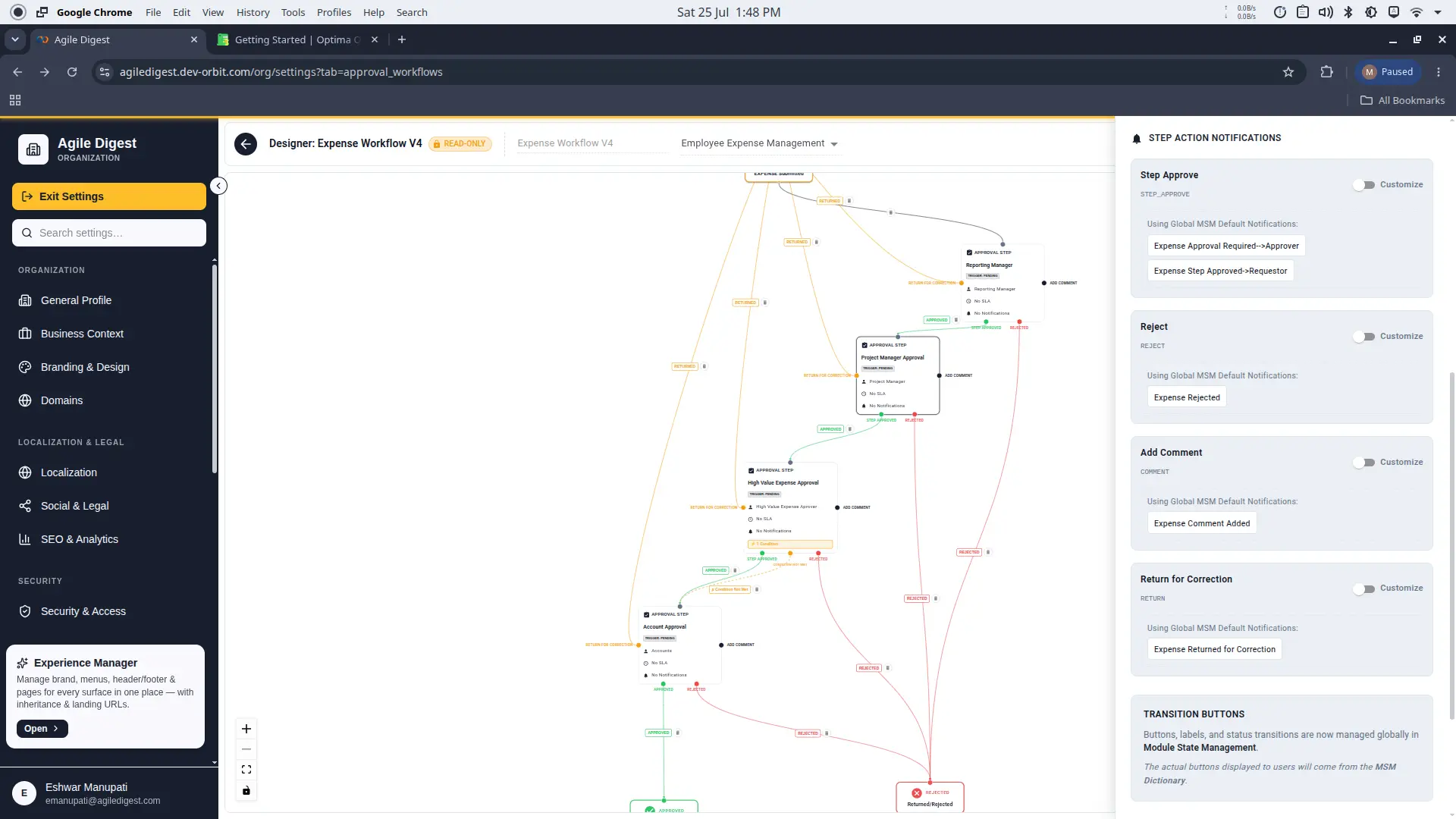
Task: Open the File menu
Action: tap(153, 12)
